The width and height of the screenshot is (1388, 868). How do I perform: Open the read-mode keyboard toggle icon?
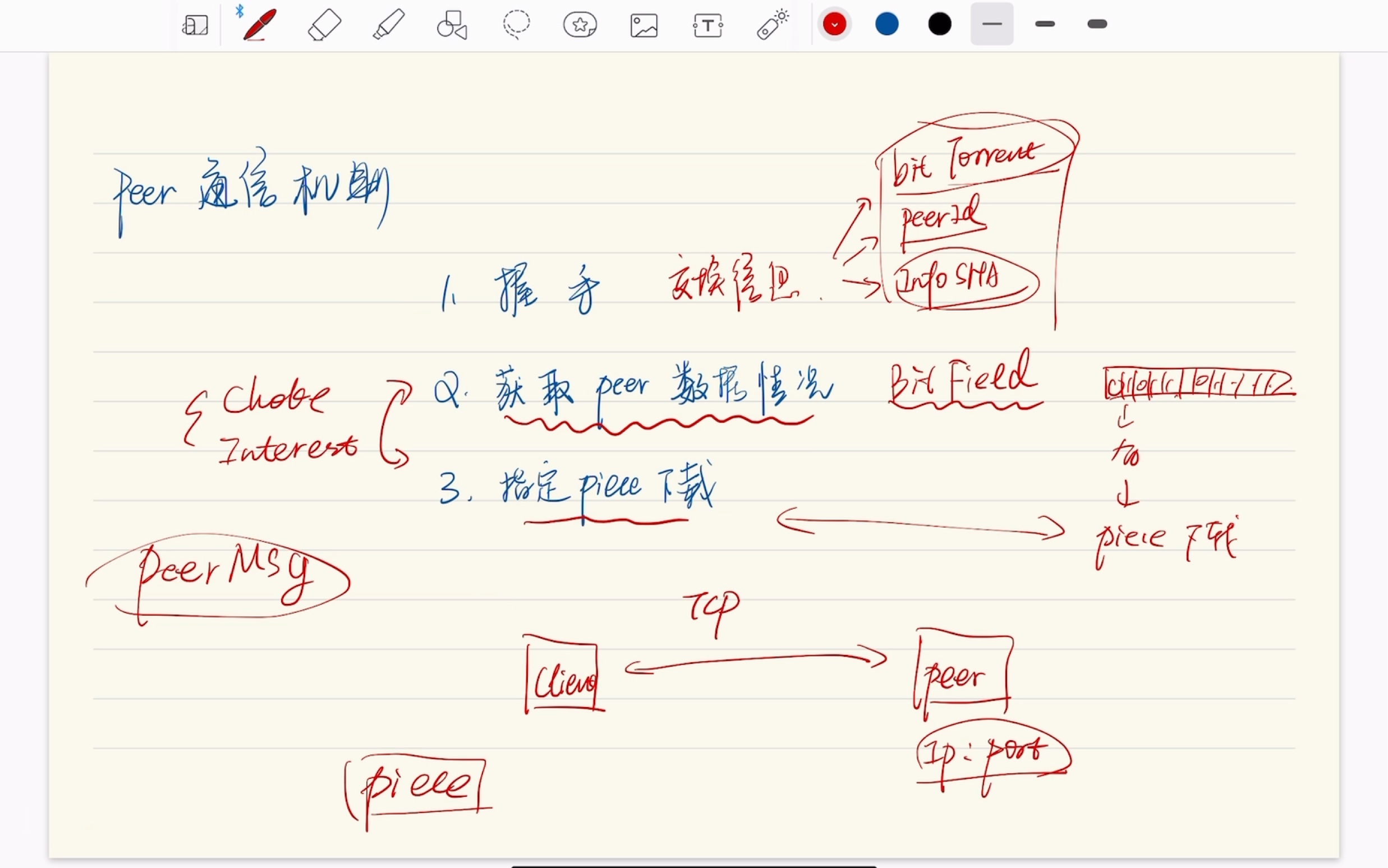(x=195, y=25)
